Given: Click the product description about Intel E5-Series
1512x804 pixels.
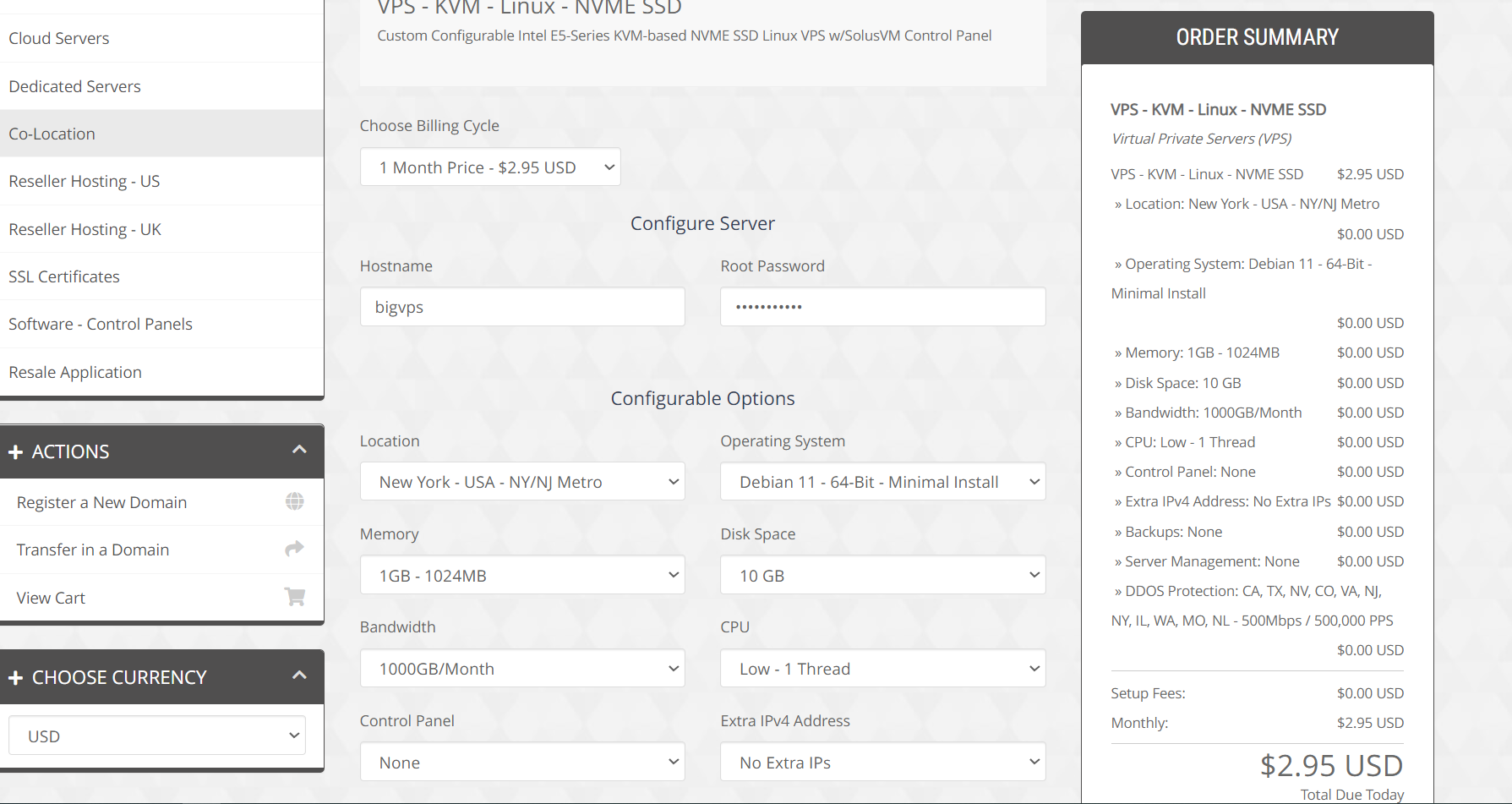Looking at the screenshot, I should coord(685,36).
